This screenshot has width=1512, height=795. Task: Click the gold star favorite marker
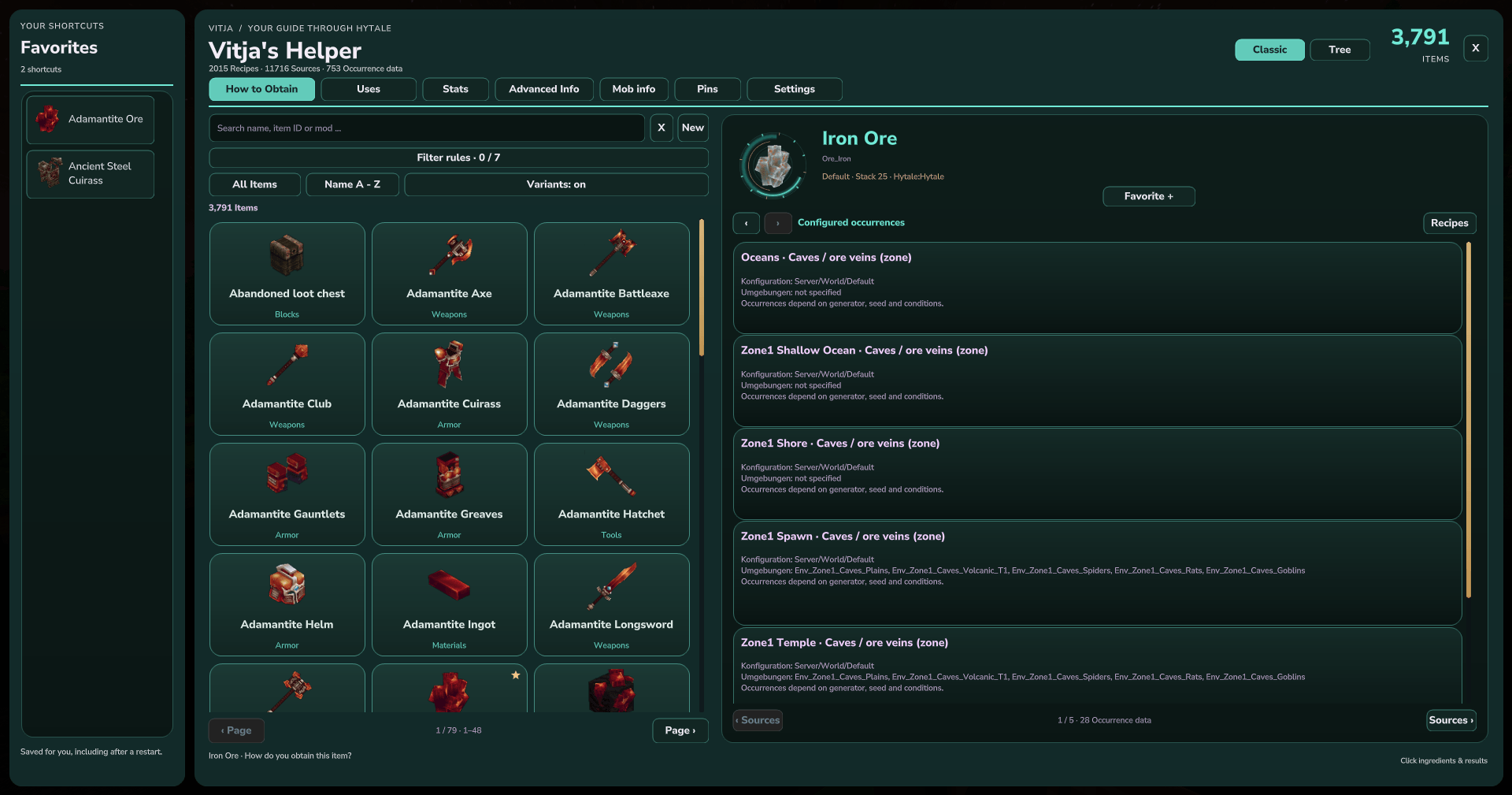point(516,675)
